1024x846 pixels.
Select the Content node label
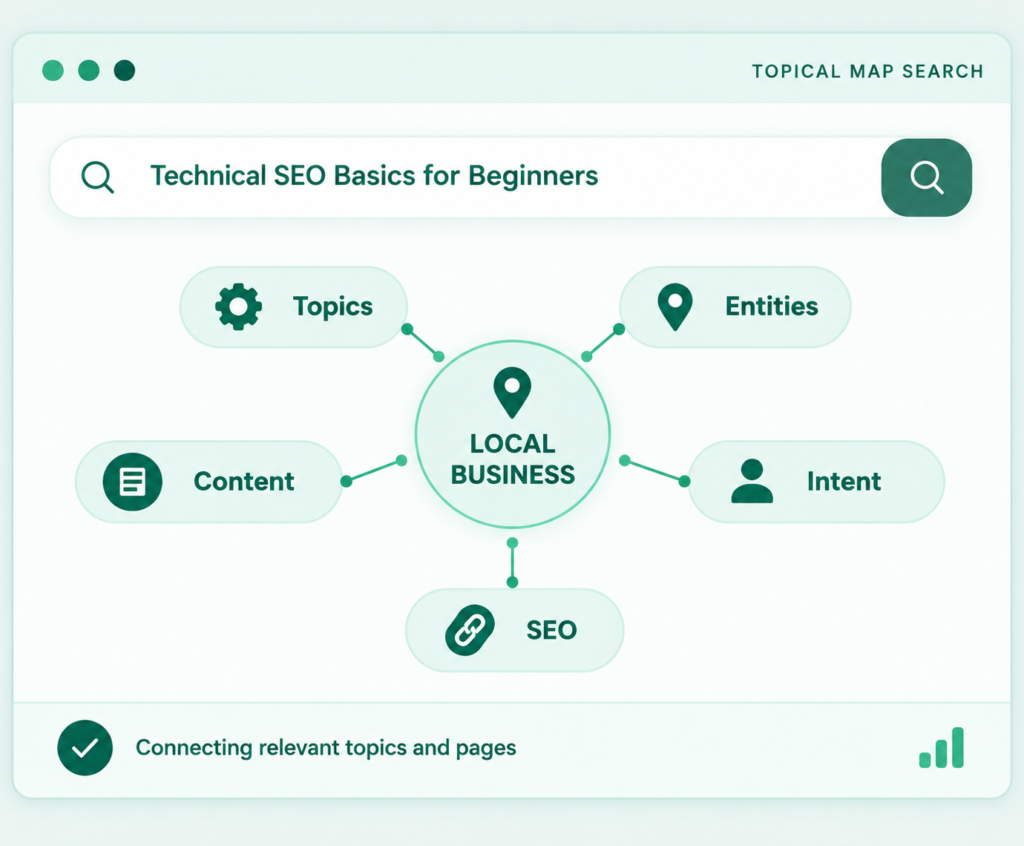click(x=244, y=481)
